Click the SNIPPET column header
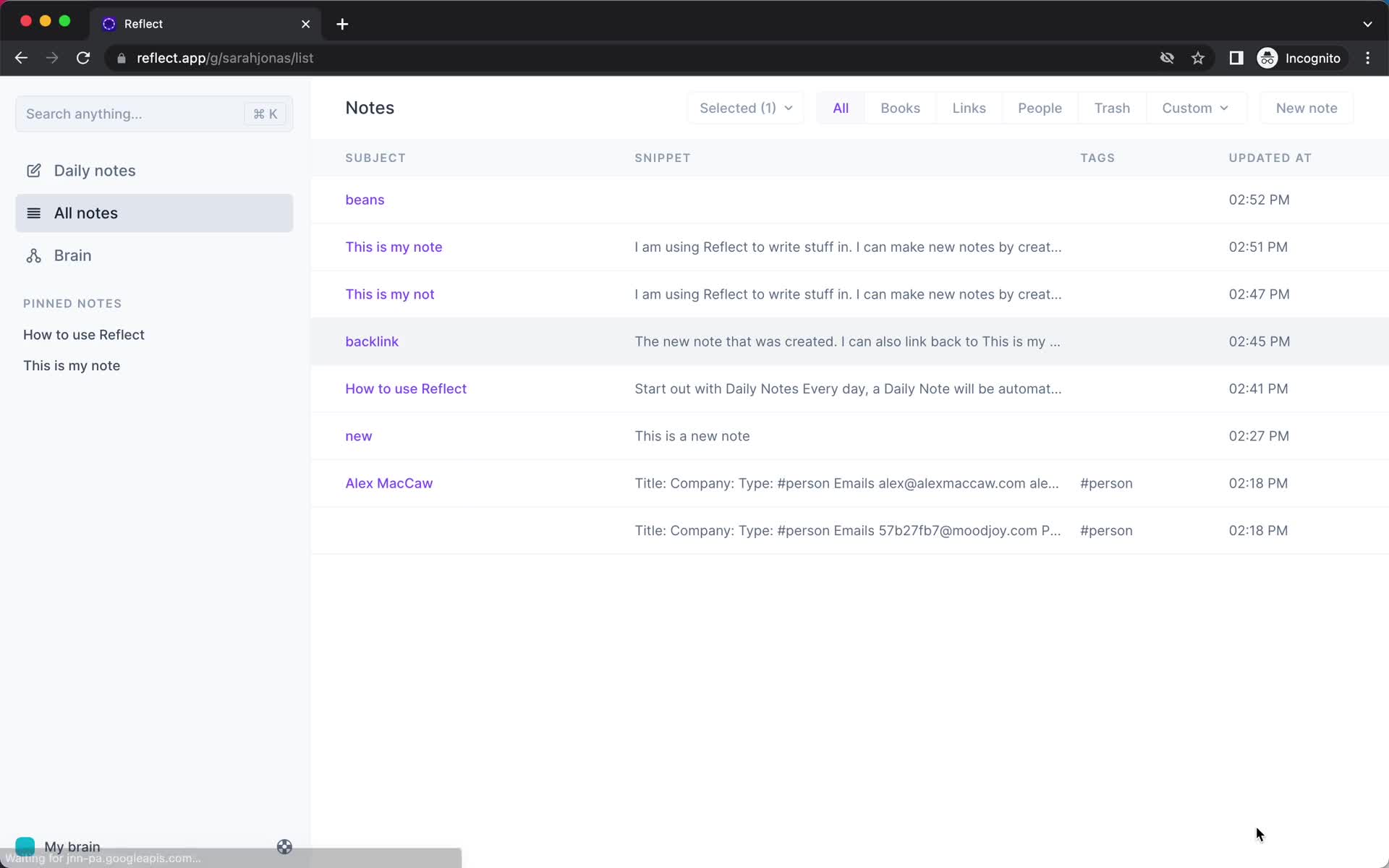Image resolution: width=1389 pixels, height=868 pixels. [x=663, y=158]
